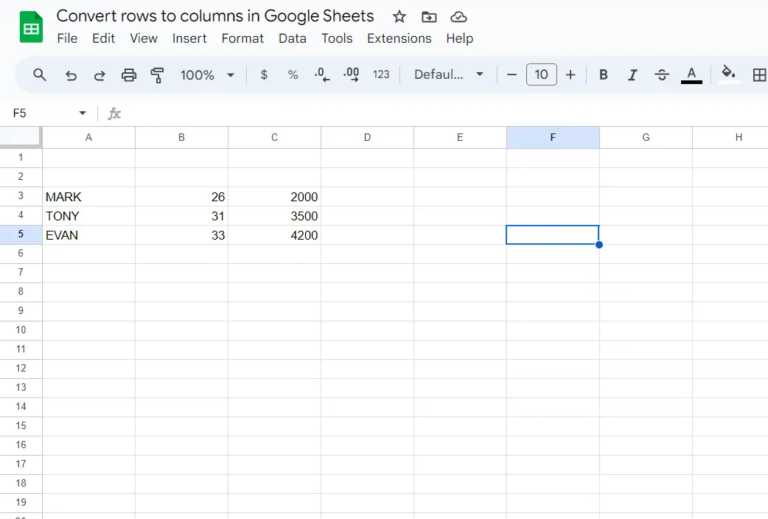The image size is (768, 519).
Task: Select all cells corner button
Action: coord(21,137)
